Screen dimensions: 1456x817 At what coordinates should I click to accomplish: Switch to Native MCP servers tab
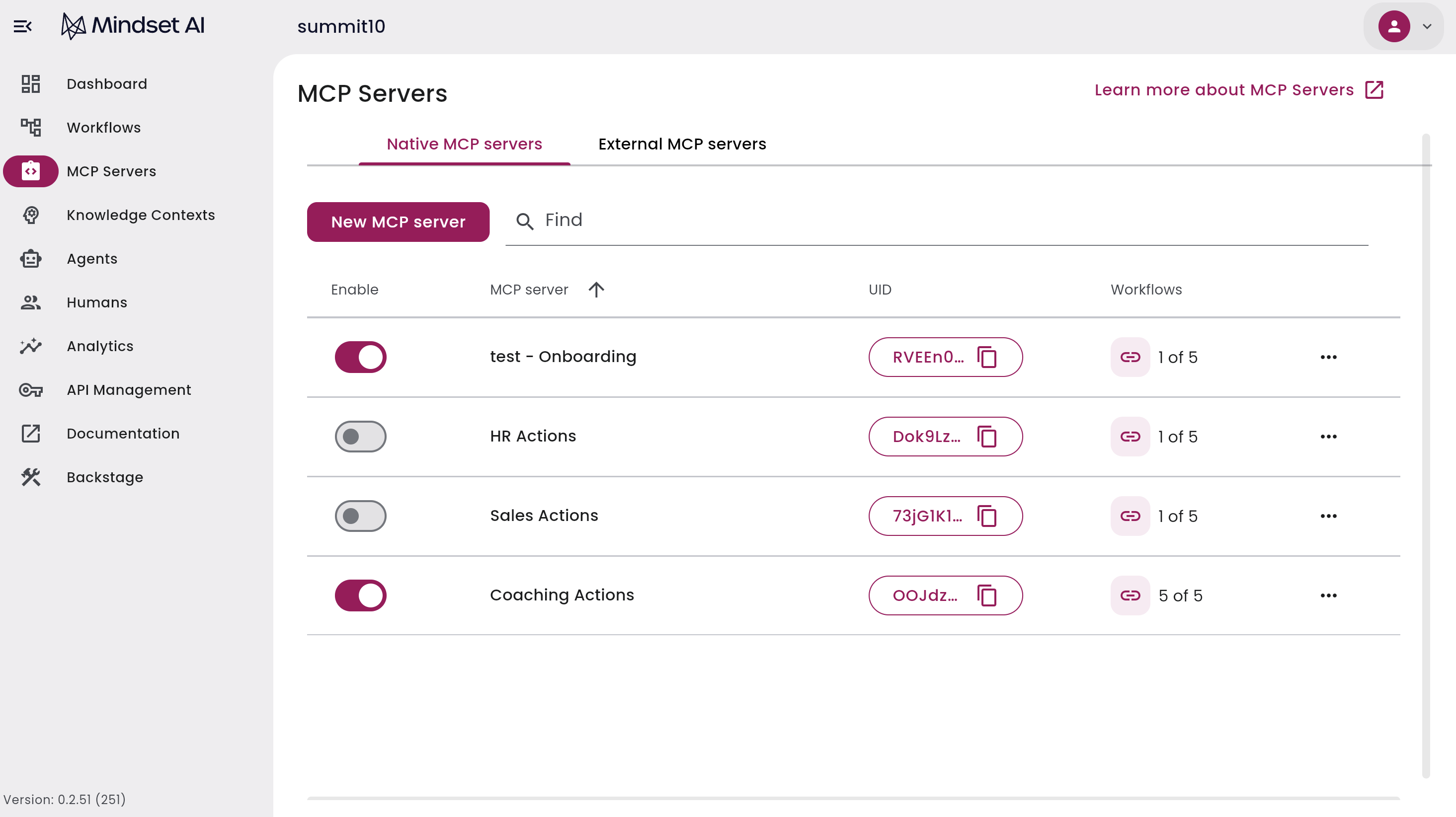(x=464, y=144)
